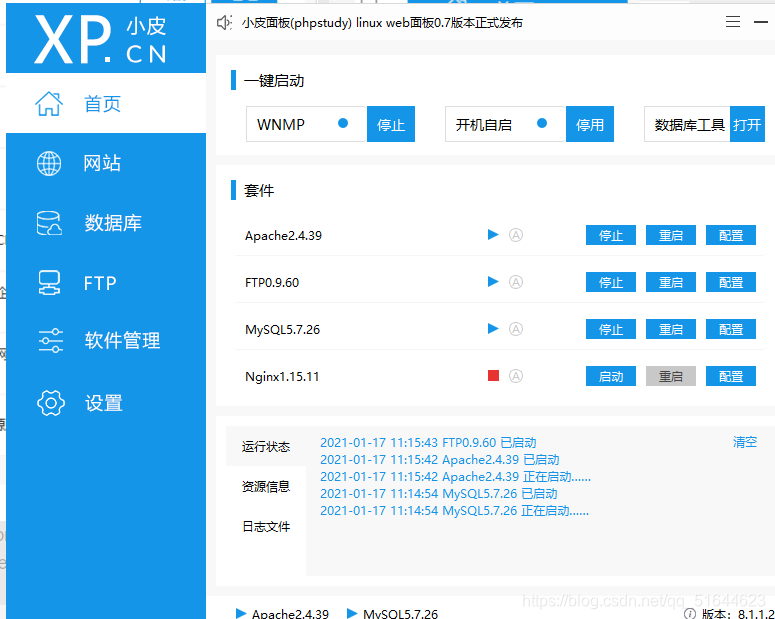The height and width of the screenshot is (619, 775).
Task: Select log line 11:15:42 Apache2.4.39 已启动
Action: coord(439,460)
